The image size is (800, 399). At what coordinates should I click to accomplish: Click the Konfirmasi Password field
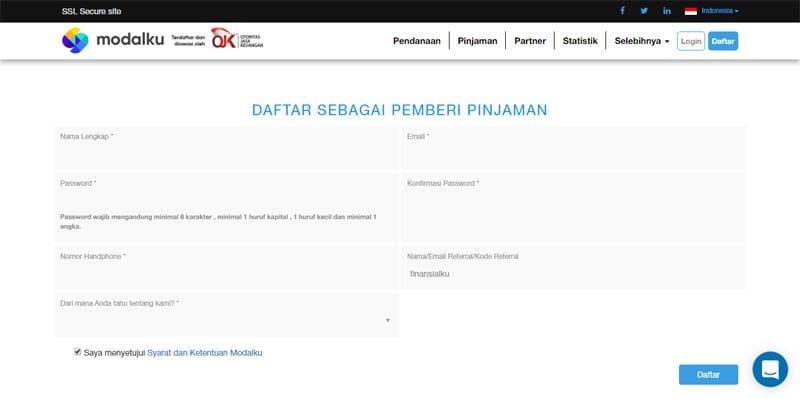(573, 207)
